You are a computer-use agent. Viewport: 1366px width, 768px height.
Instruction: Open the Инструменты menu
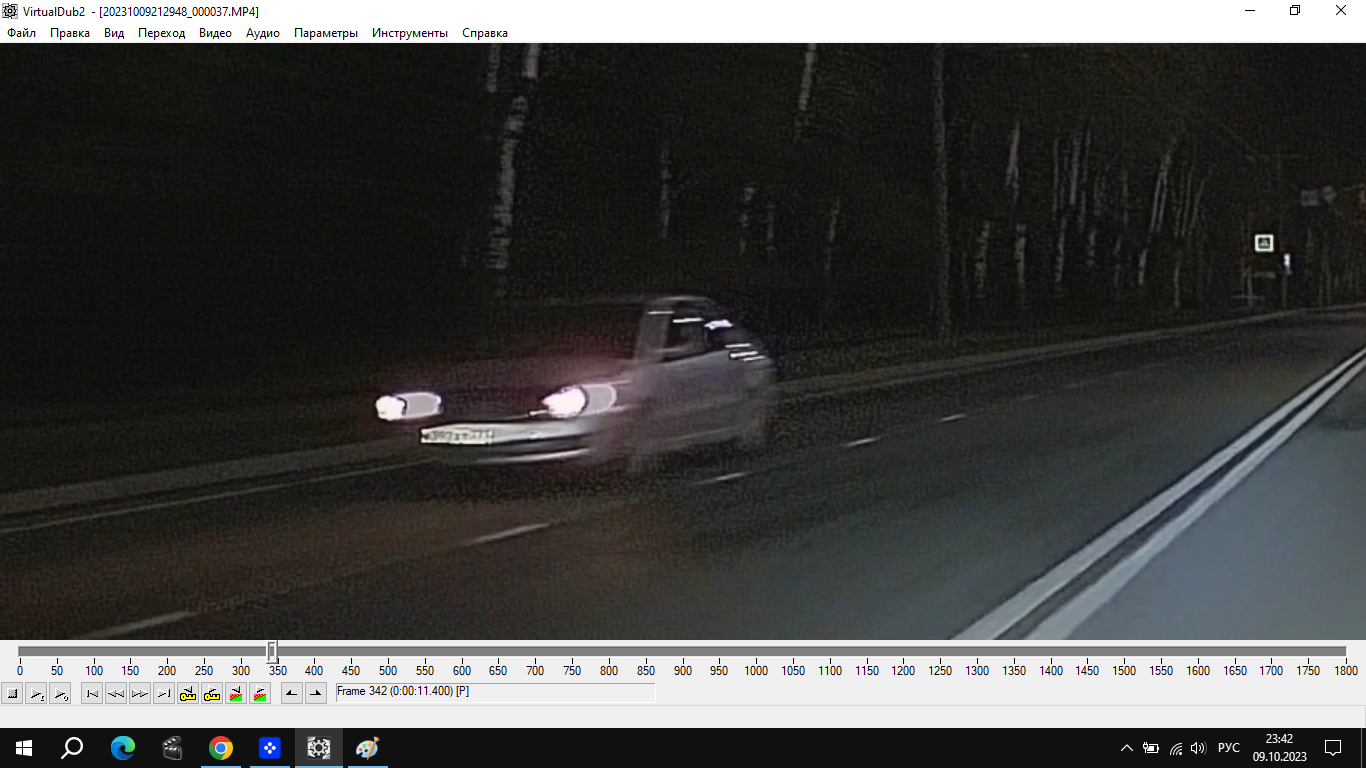410,33
